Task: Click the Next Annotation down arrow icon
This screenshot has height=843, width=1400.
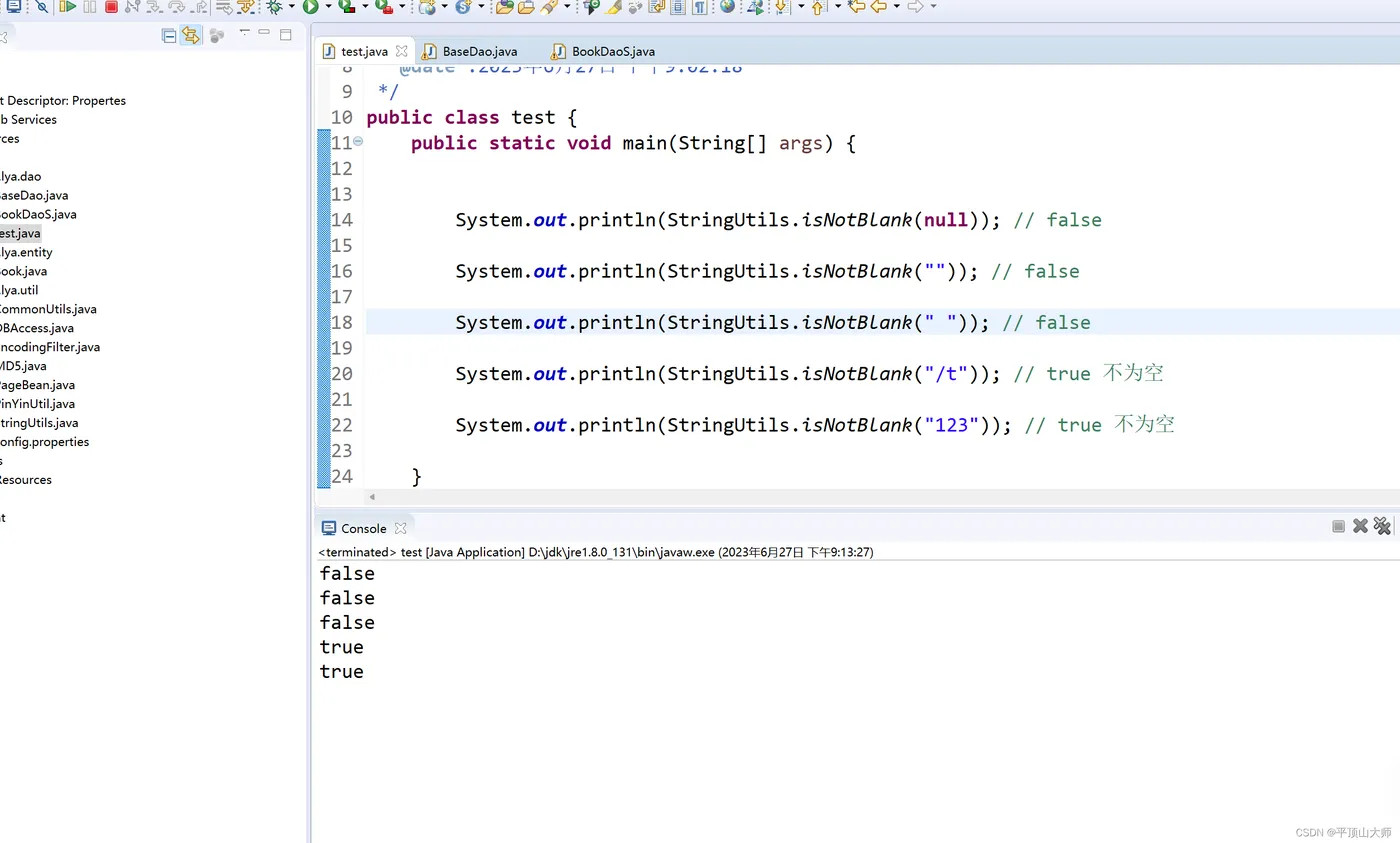Action: coord(781,7)
